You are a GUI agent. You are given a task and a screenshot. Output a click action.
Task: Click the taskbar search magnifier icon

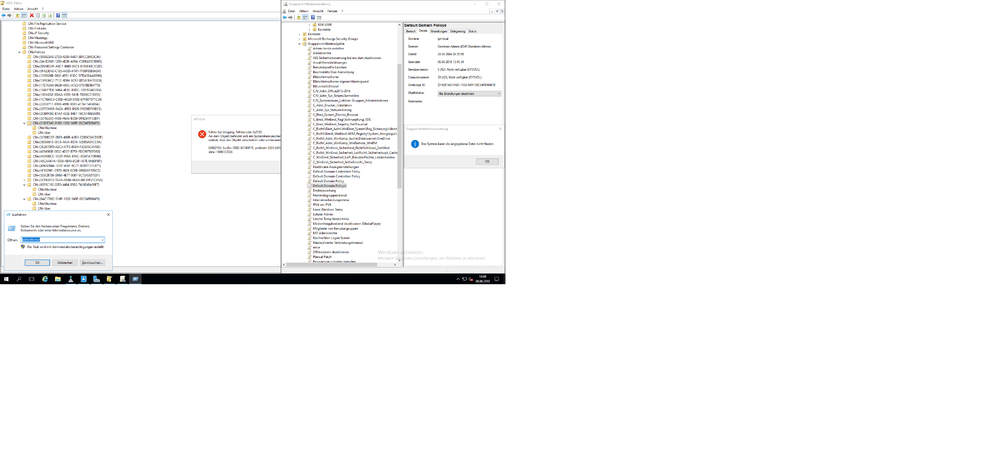(x=20, y=279)
